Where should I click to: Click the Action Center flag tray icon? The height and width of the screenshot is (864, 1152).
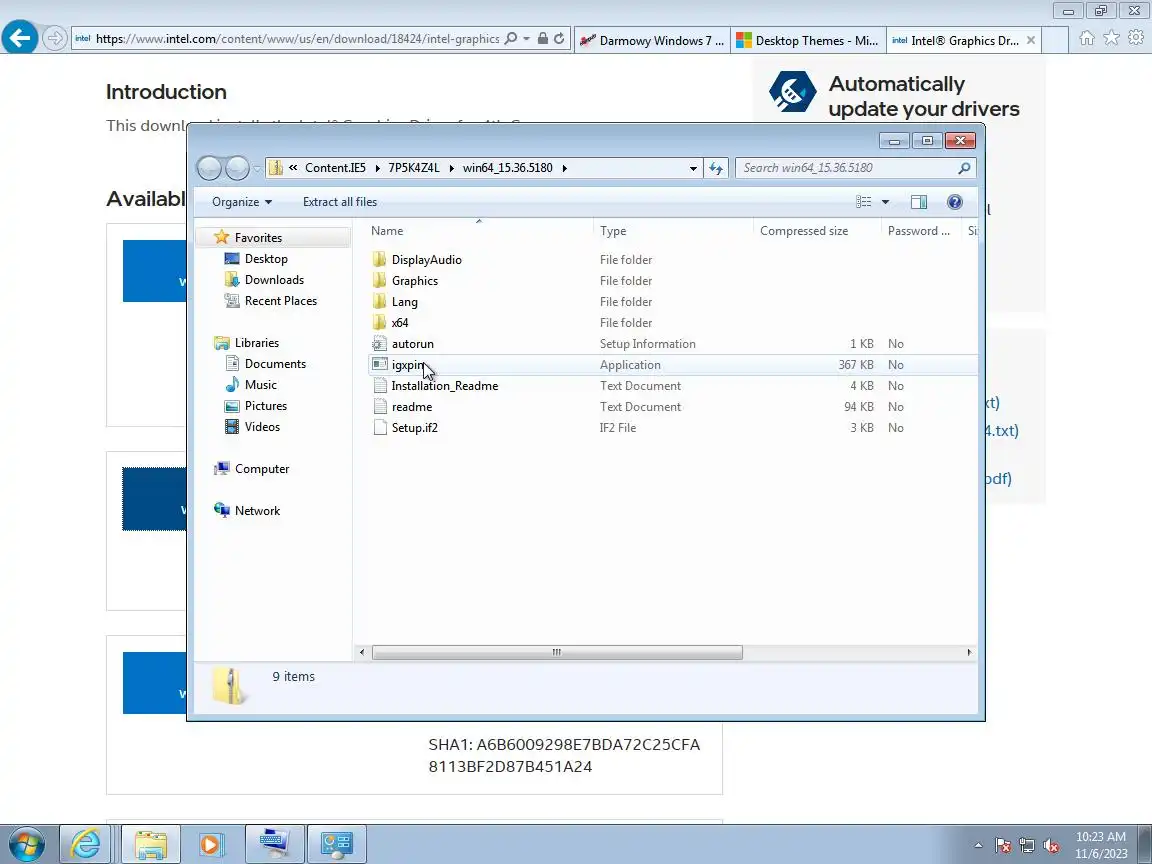(1003, 846)
